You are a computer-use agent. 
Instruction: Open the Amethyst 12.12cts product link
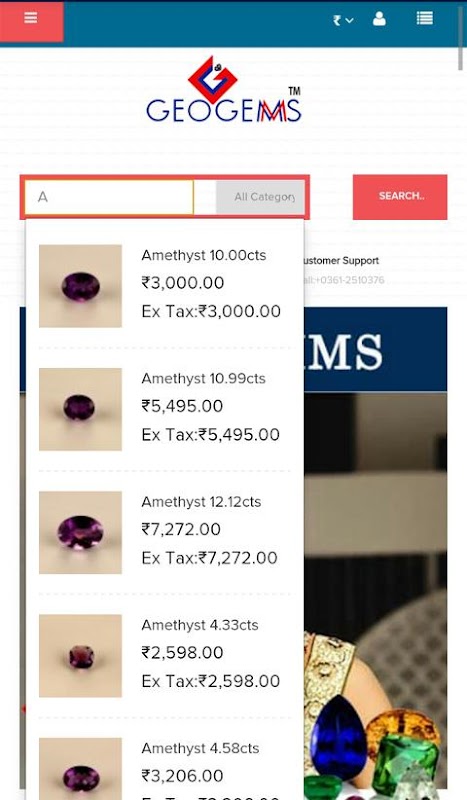(x=201, y=502)
